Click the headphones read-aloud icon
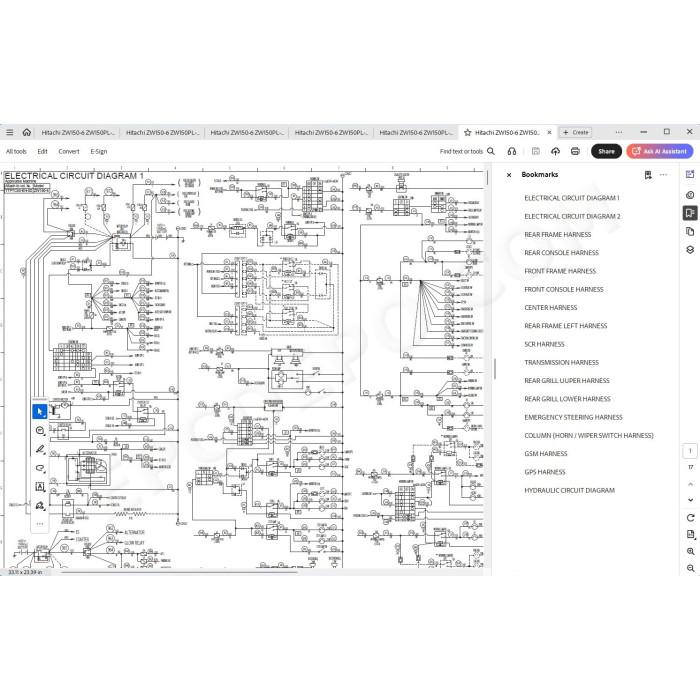 512,151
